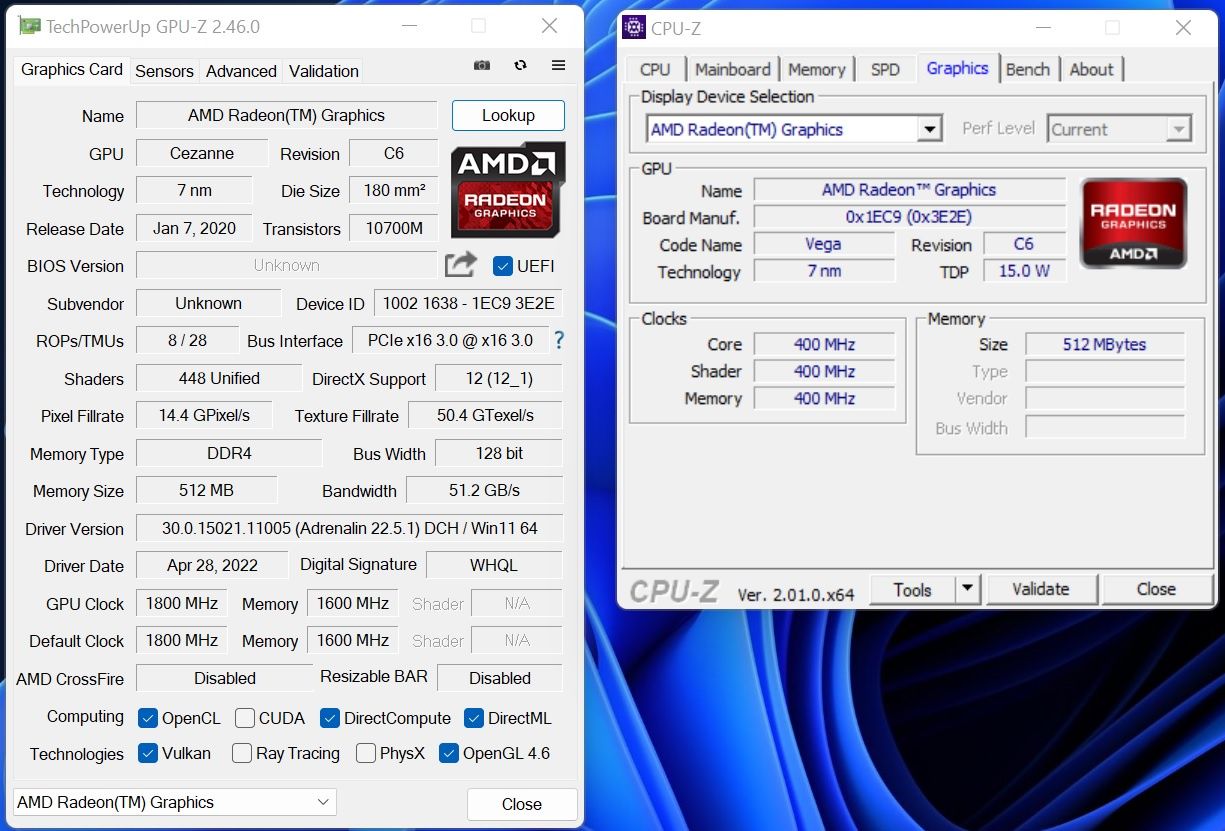Switch to the About tab in CPU-Z

[x=1091, y=69]
